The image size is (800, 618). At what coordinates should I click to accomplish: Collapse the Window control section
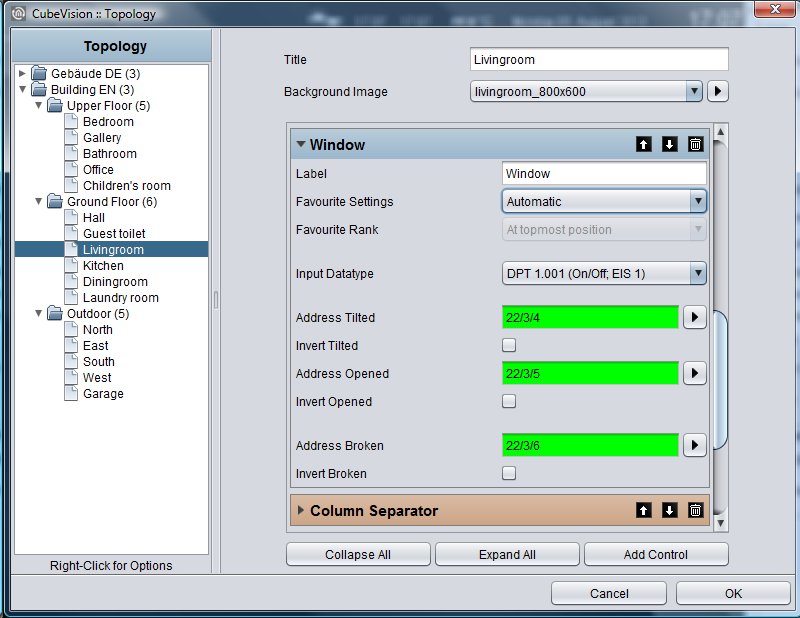point(301,144)
